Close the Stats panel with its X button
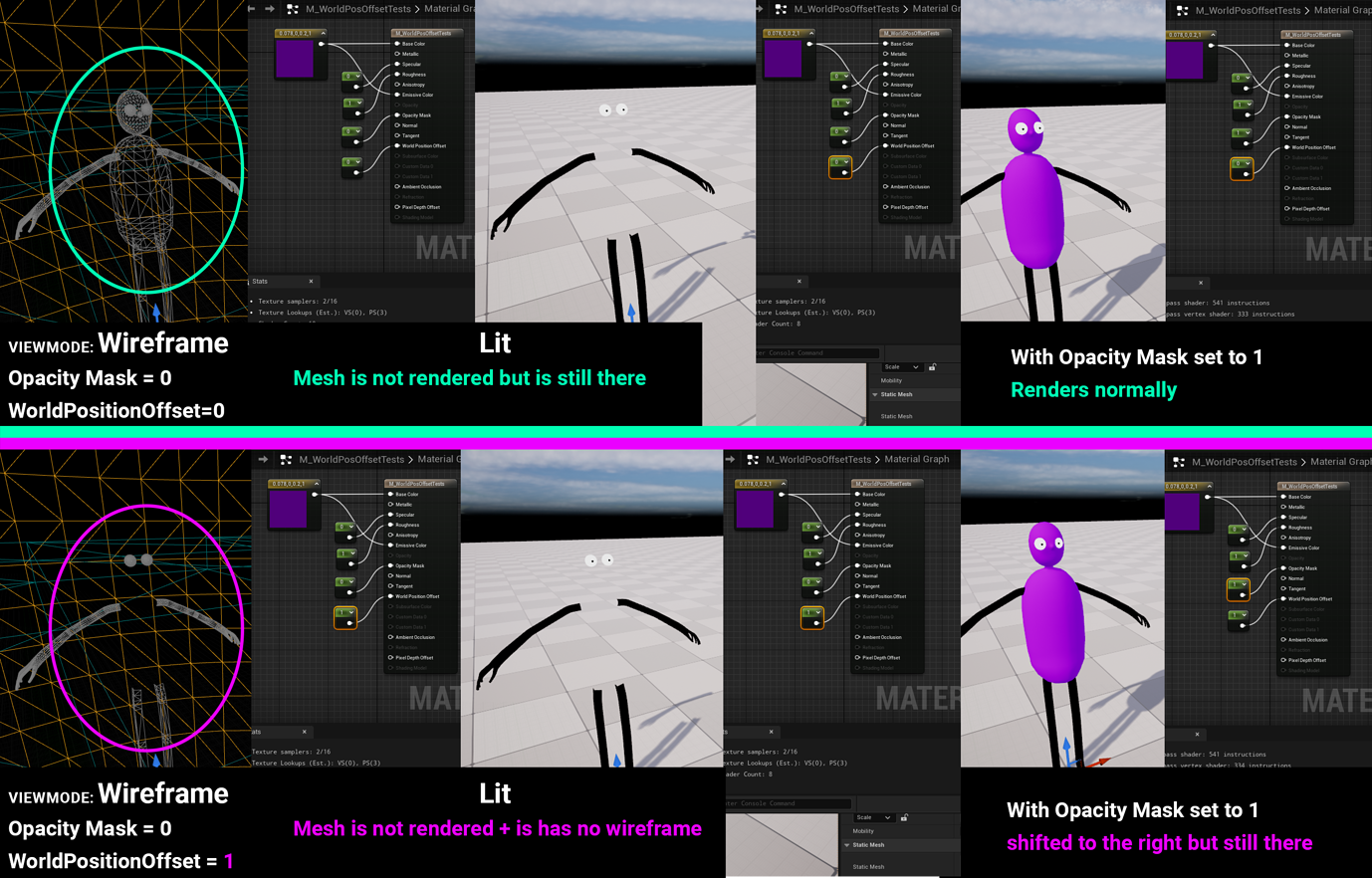This screenshot has height=878, width=1372. pyautogui.click(x=311, y=281)
